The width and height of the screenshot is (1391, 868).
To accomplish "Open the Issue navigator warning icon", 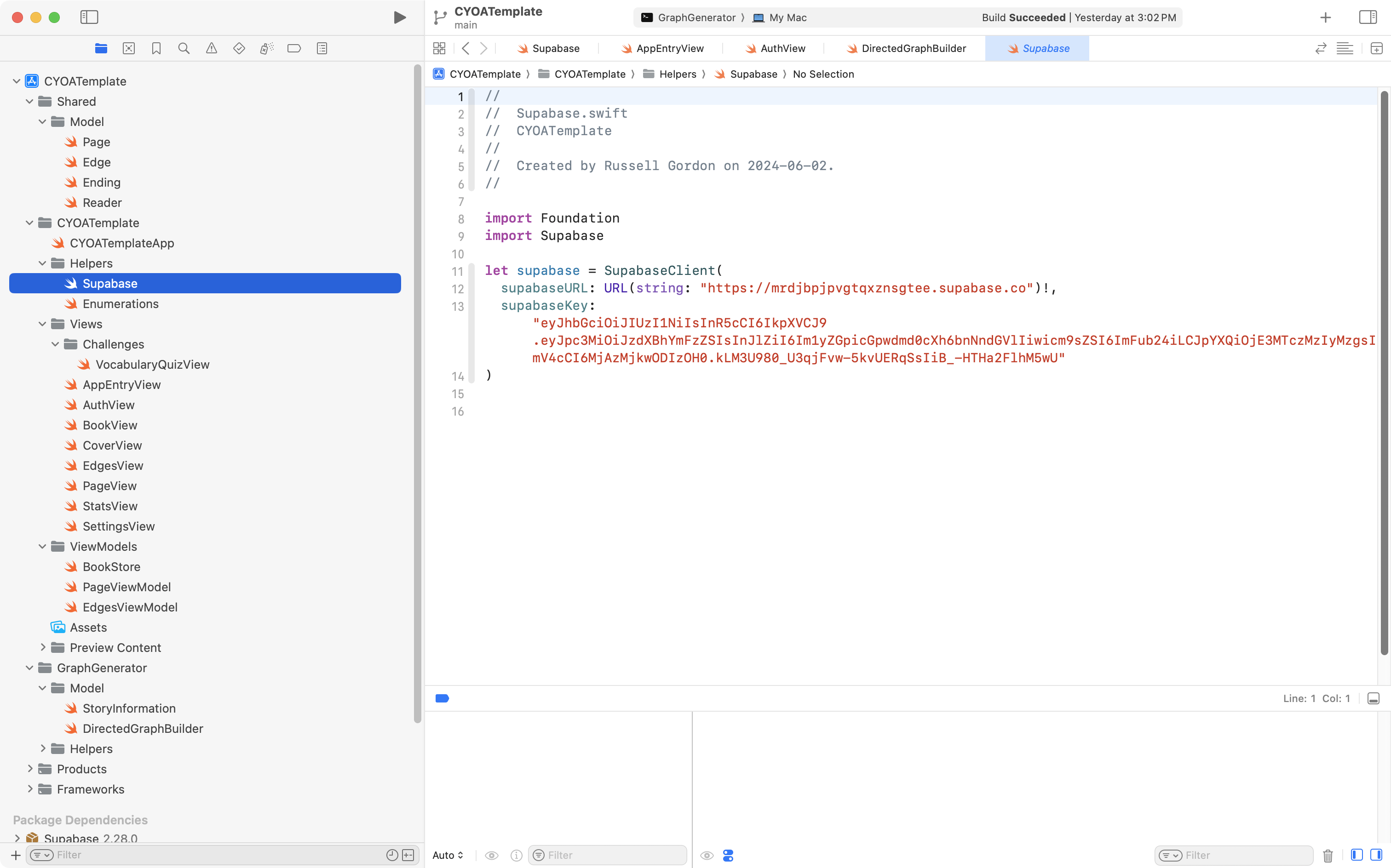I will coord(211,48).
